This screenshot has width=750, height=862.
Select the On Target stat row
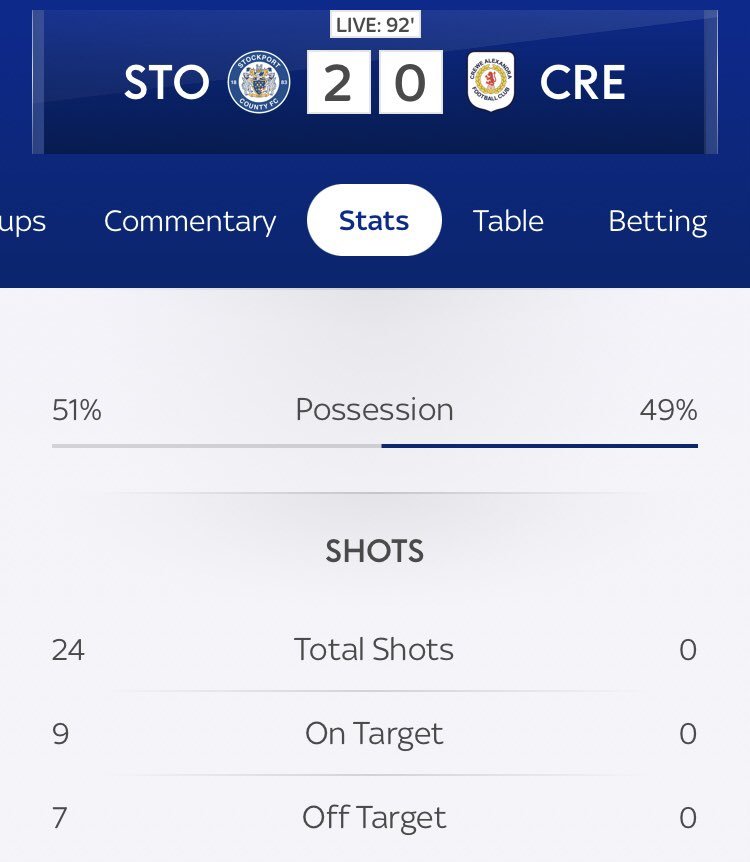pyautogui.click(x=374, y=733)
